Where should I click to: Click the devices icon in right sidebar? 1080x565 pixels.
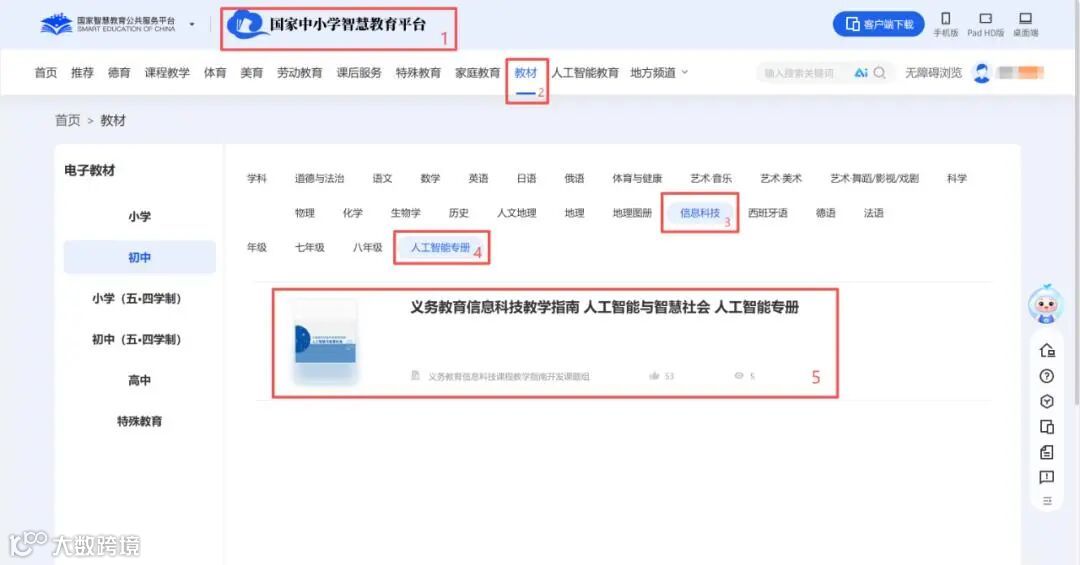(1047, 427)
